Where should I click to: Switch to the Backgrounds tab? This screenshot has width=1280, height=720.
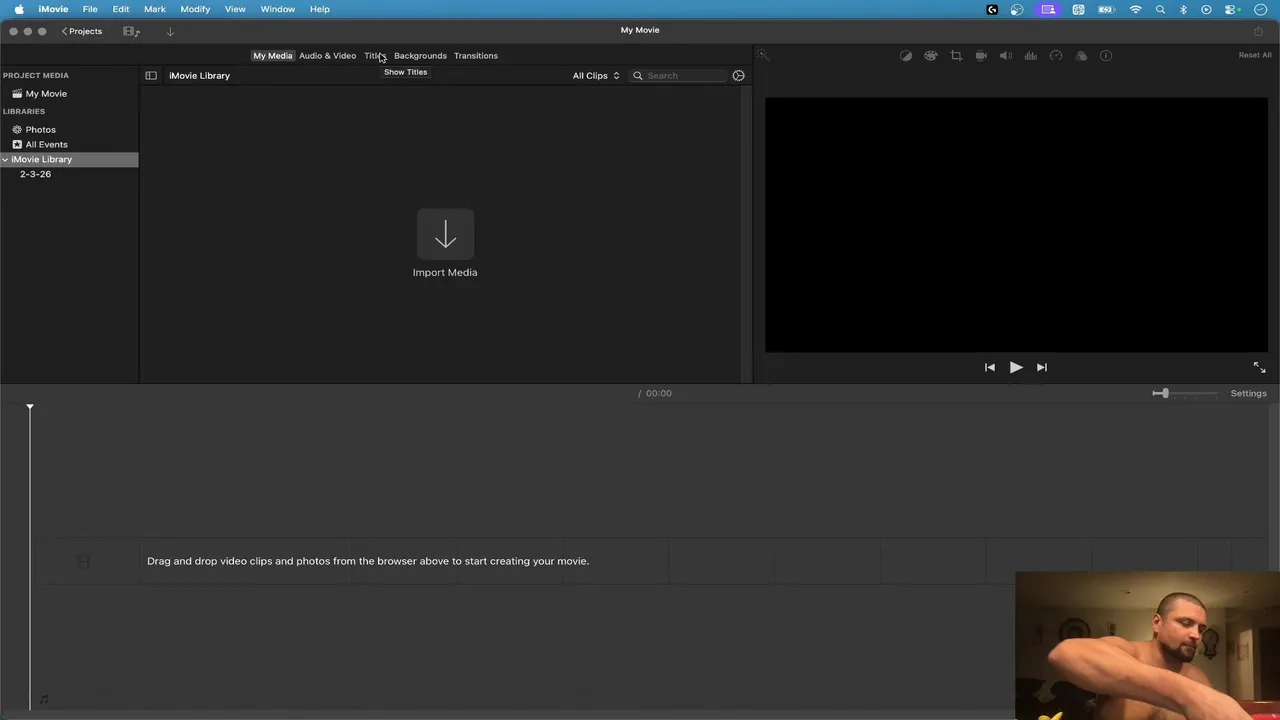(420, 56)
